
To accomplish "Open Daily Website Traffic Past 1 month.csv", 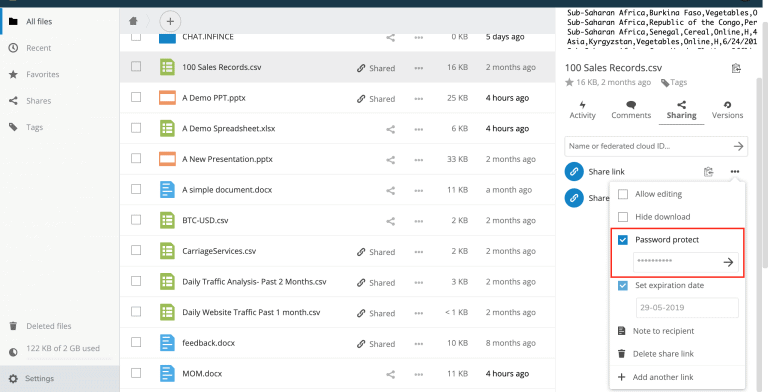I will pyautogui.click(x=251, y=312).
